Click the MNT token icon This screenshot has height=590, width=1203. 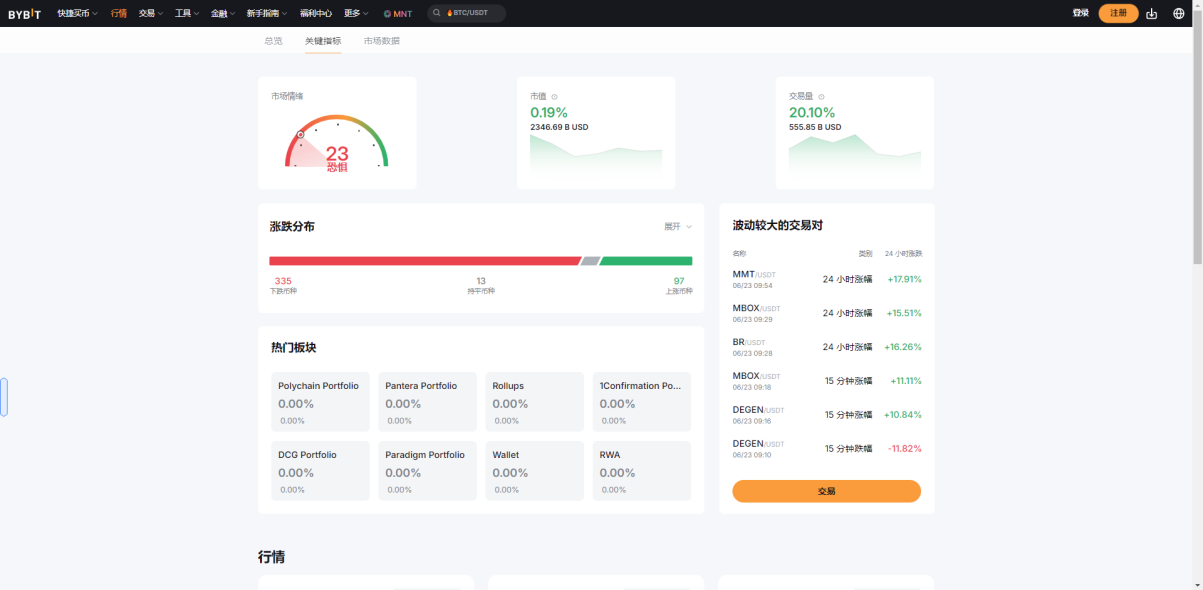tap(387, 14)
